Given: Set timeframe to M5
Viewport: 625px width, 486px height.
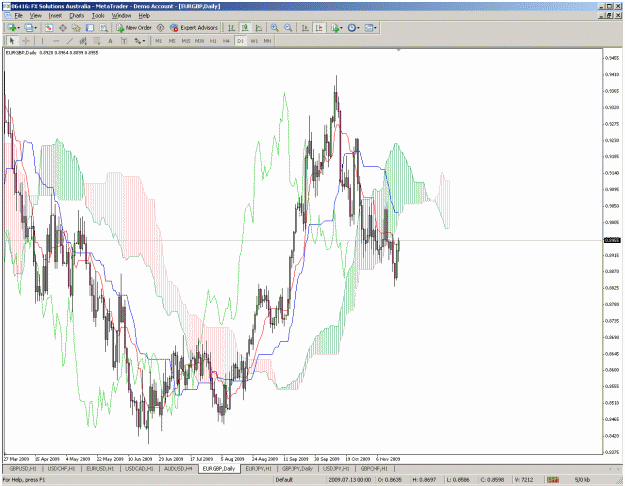Looking at the screenshot, I should coord(172,41).
